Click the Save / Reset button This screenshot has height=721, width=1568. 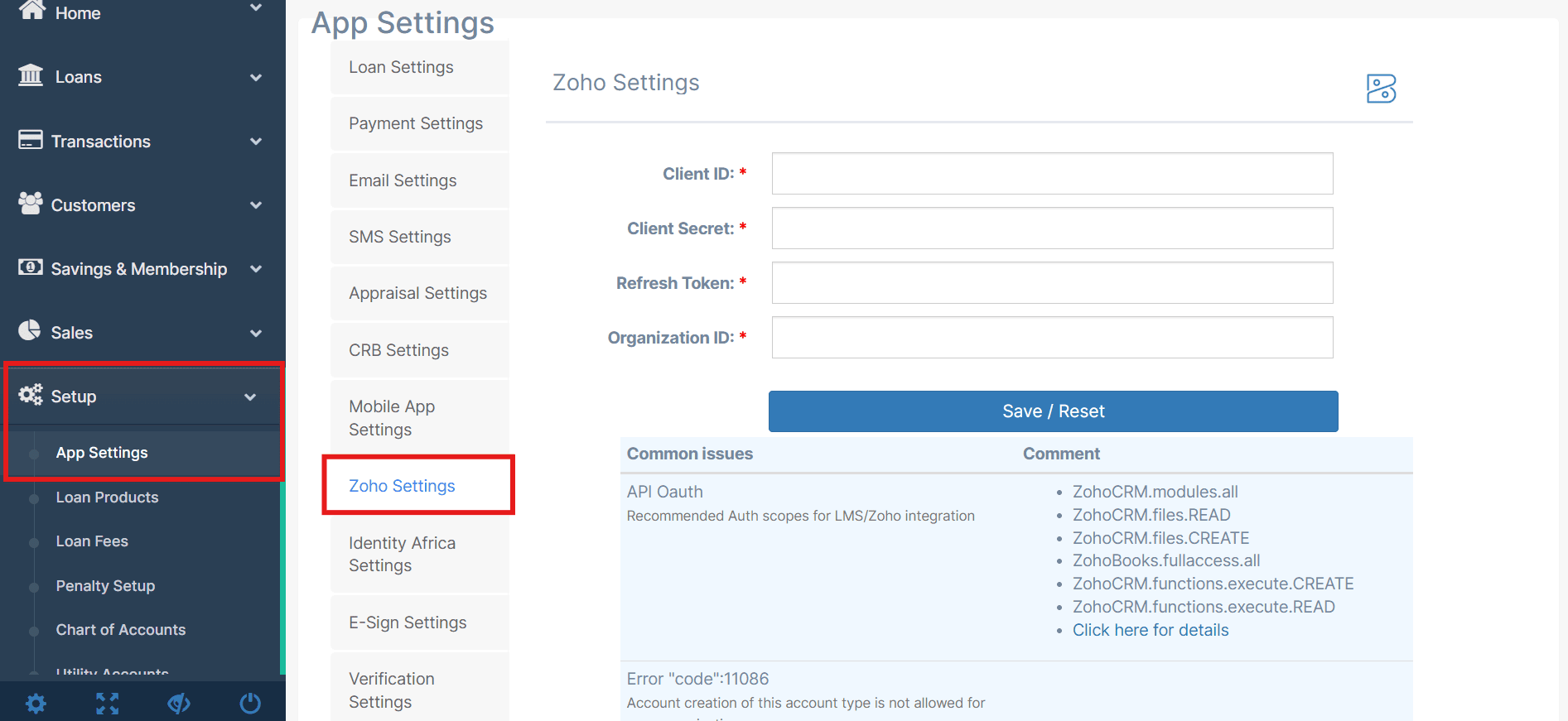click(1053, 411)
